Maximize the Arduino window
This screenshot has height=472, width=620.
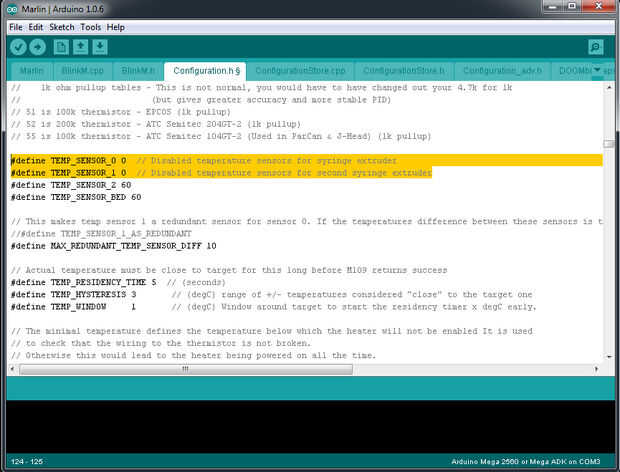(572, 6)
